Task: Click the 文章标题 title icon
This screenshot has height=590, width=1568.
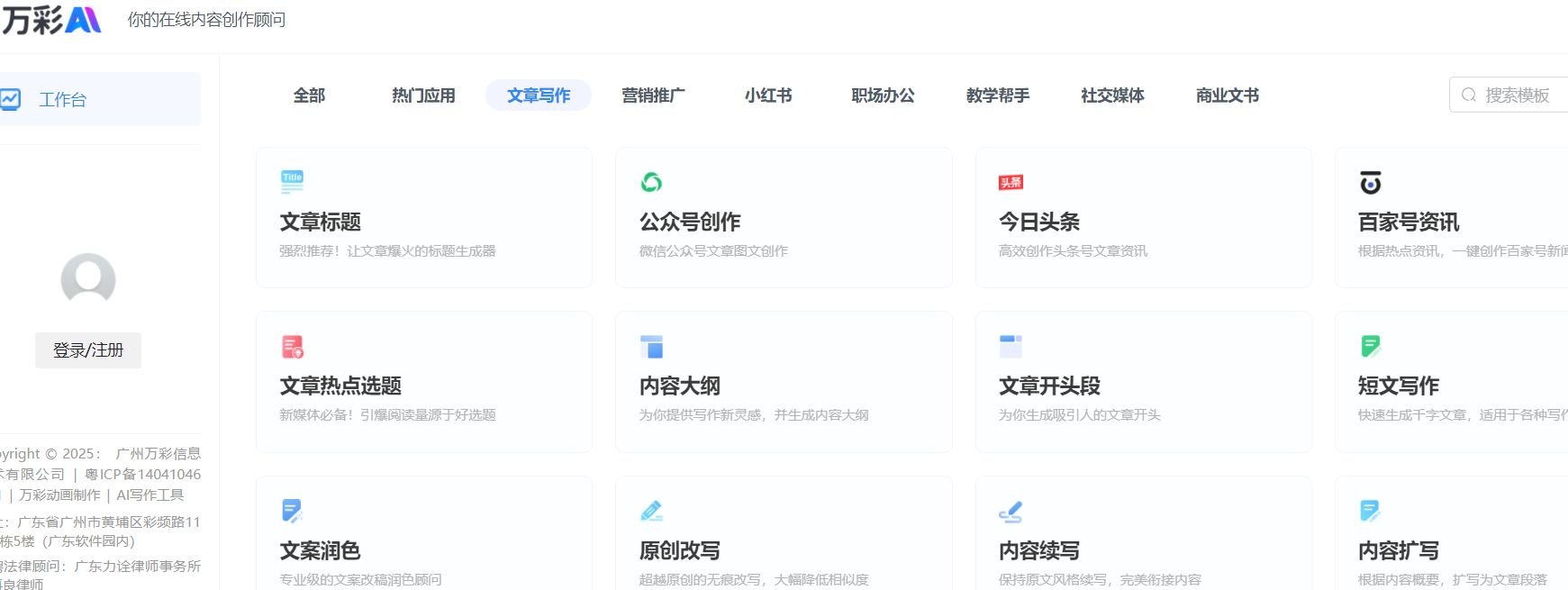Action: [x=292, y=181]
